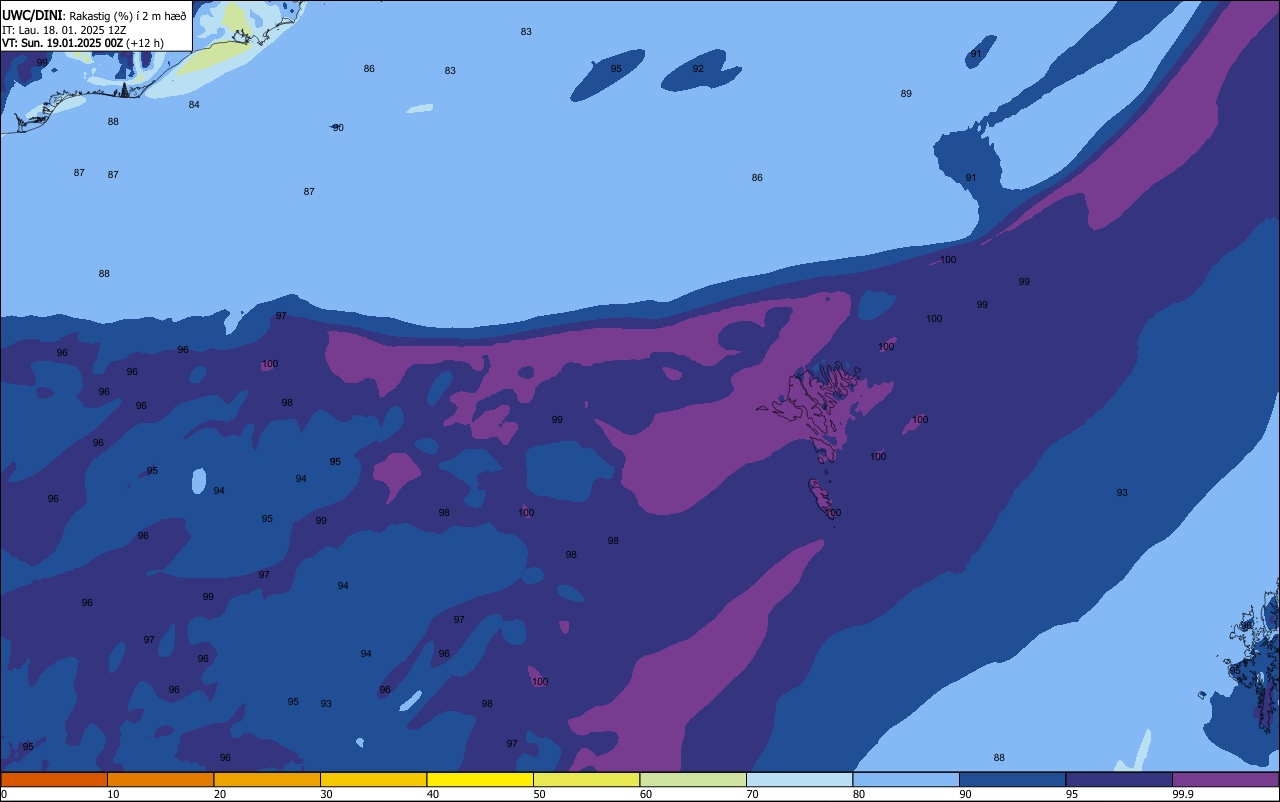The height and width of the screenshot is (802, 1280).
Task: Choose the 60–70 light green legend swatch
Action: pyautogui.click(x=693, y=779)
